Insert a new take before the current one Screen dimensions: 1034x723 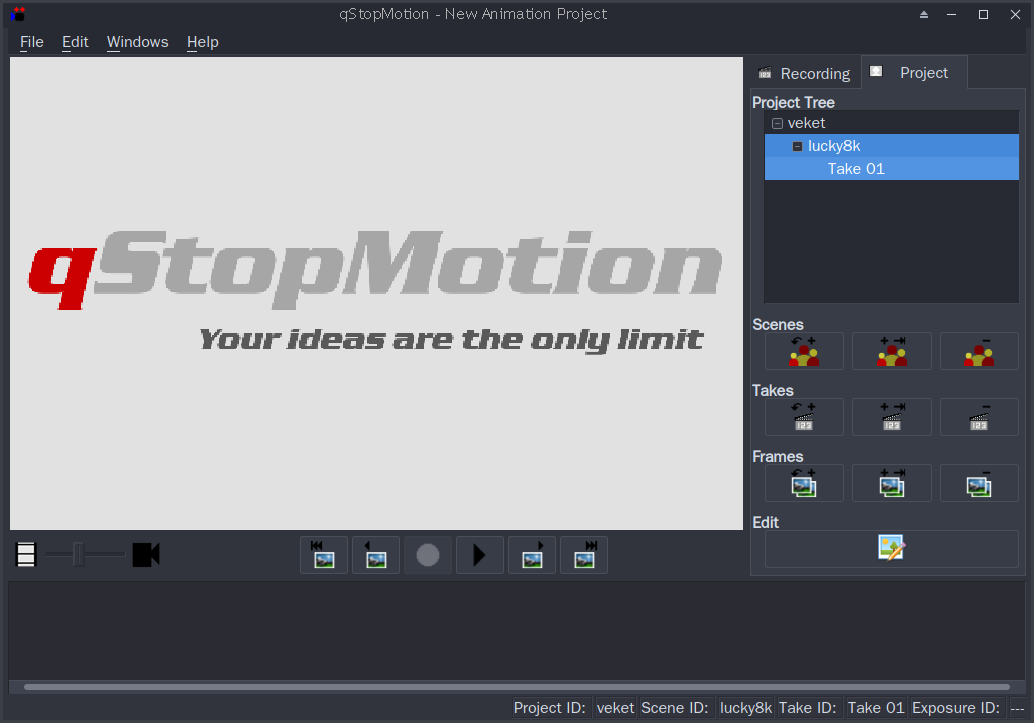point(804,417)
